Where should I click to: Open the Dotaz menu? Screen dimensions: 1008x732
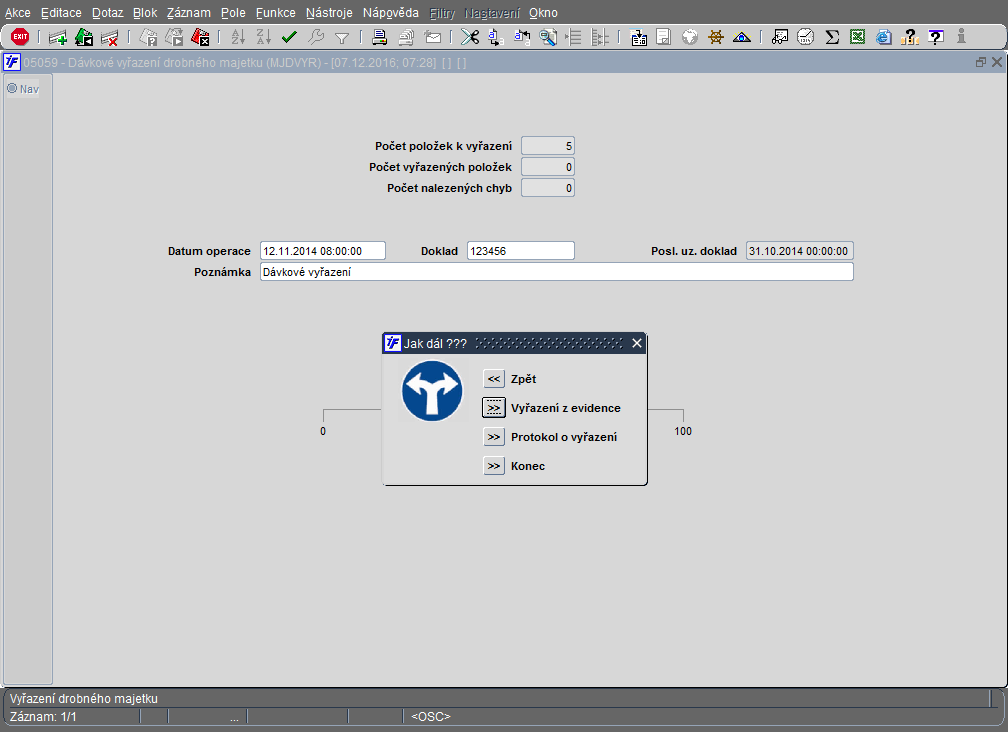point(107,13)
